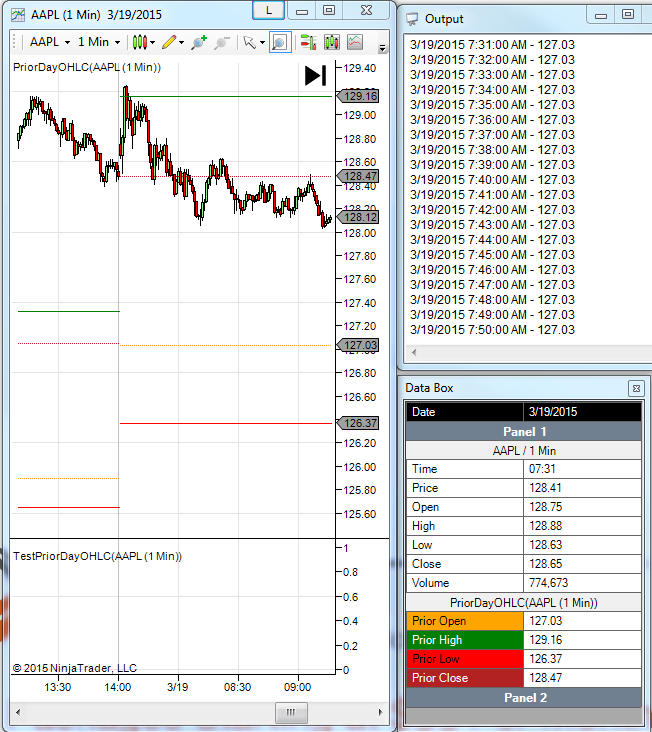Viewport: 652px width, 732px height.
Task: Click the L link button in title bar
Action: [268, 10]
